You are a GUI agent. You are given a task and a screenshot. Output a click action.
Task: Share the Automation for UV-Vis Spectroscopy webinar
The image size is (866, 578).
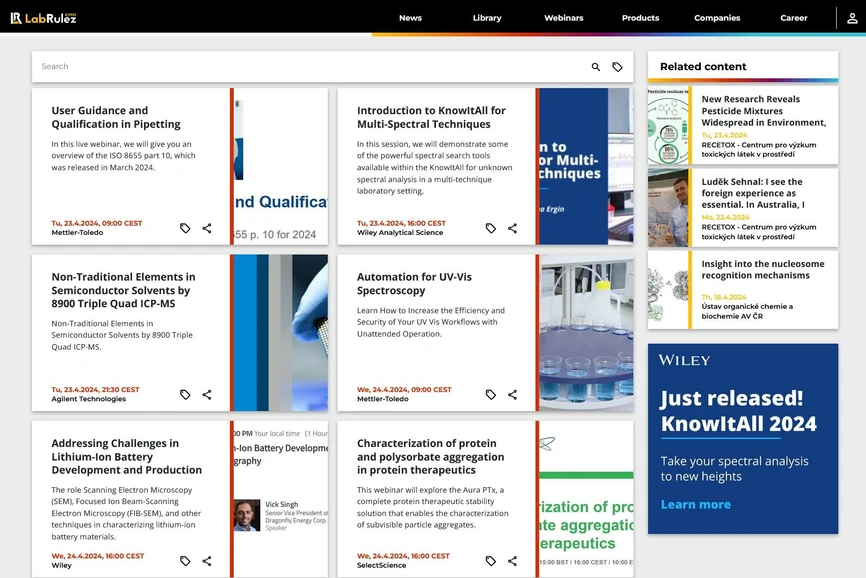point(513,395)
